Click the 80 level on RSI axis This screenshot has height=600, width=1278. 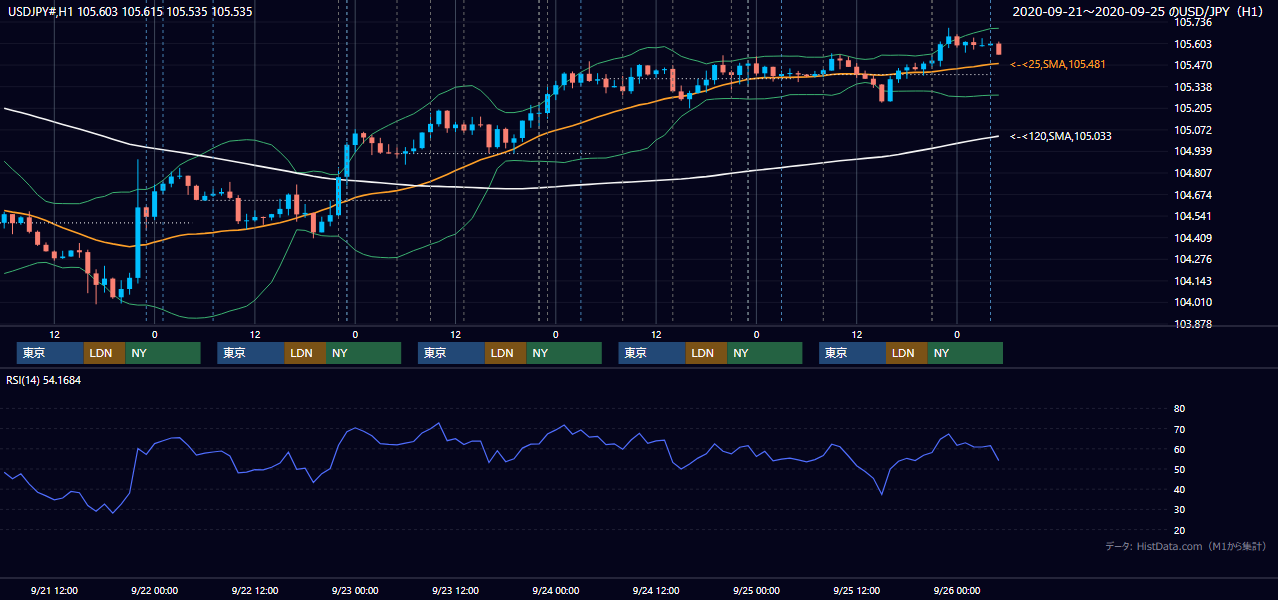click(1179, 409)
